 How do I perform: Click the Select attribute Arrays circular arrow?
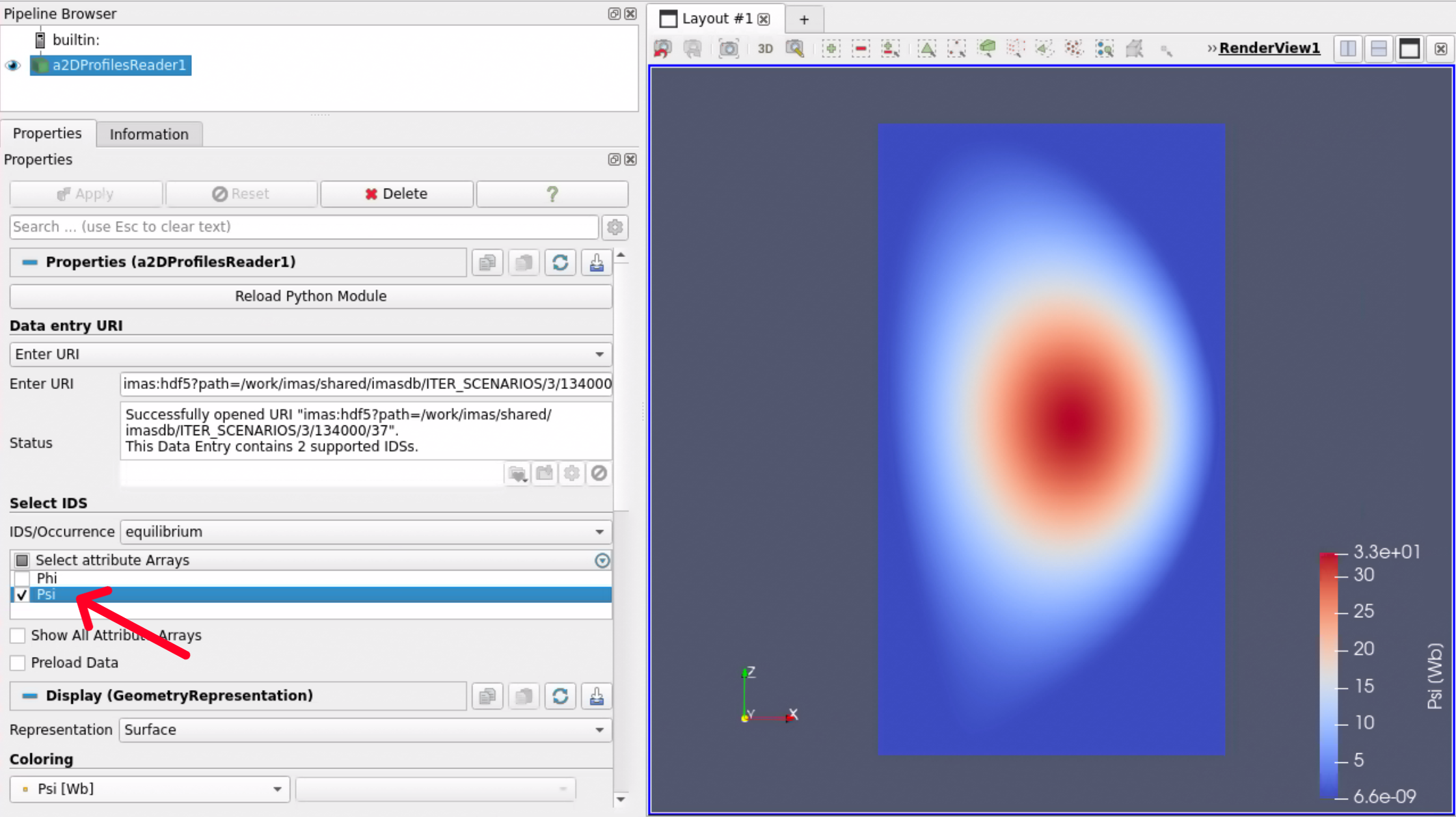point(602,560)
